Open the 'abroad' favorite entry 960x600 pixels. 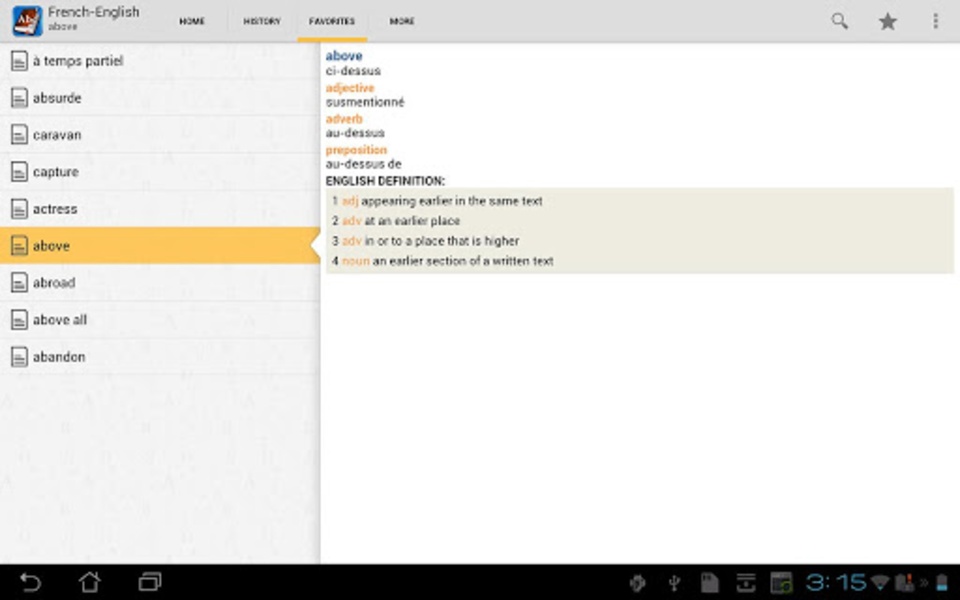click(160, 283)
